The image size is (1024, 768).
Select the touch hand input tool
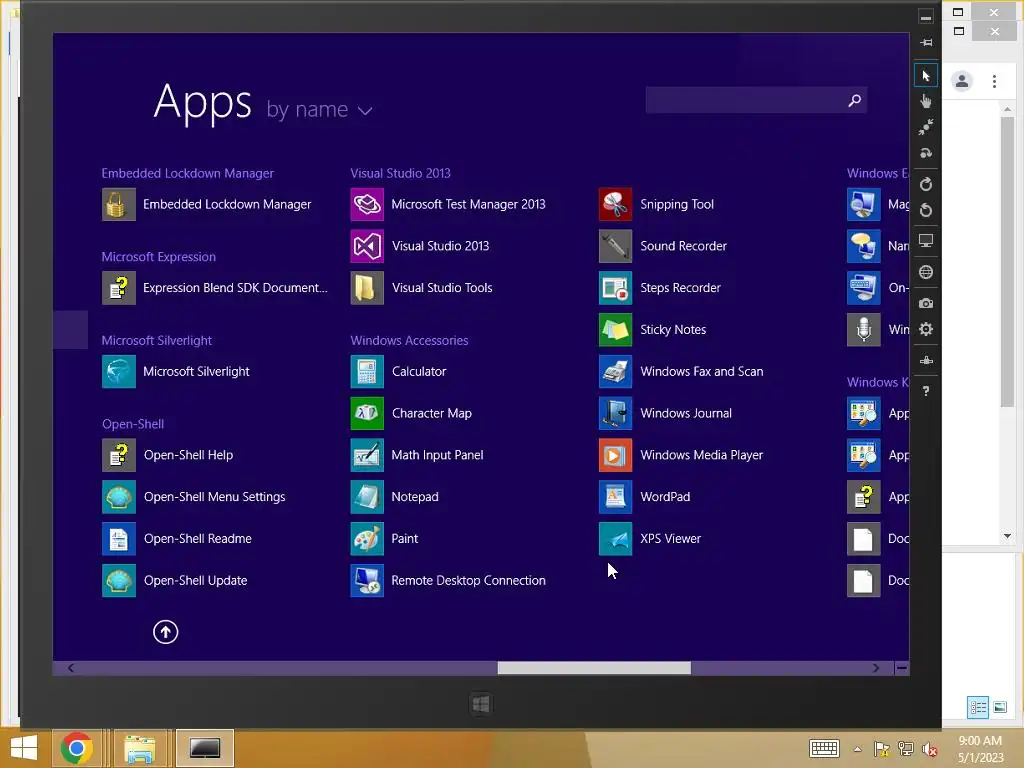[x=926, y=101]
